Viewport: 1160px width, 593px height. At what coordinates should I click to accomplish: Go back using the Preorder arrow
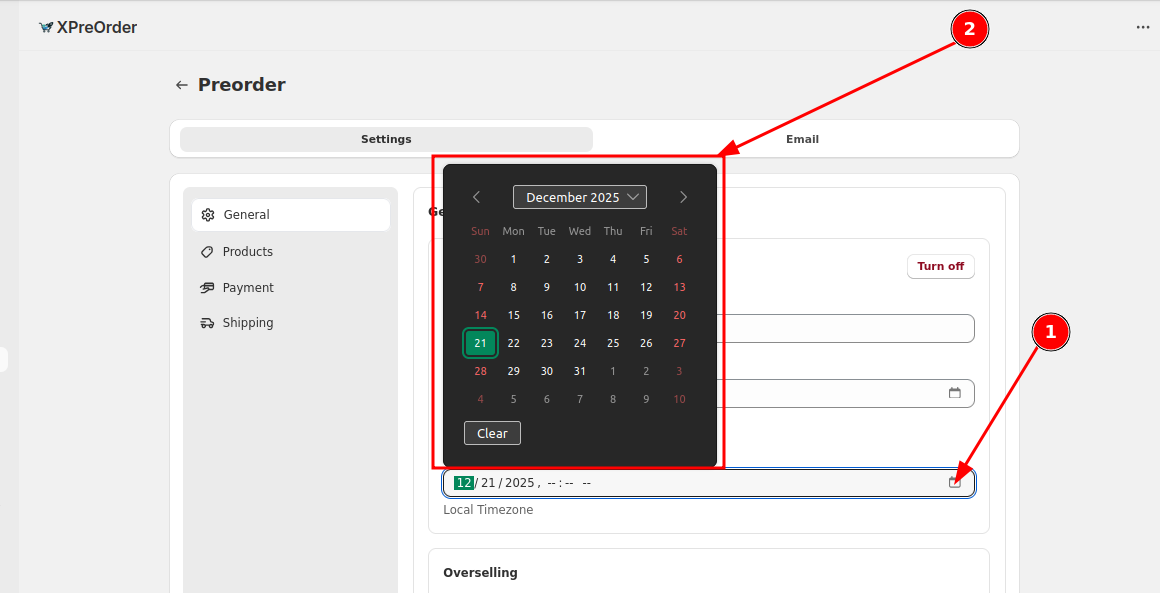(x=181, y=85)
